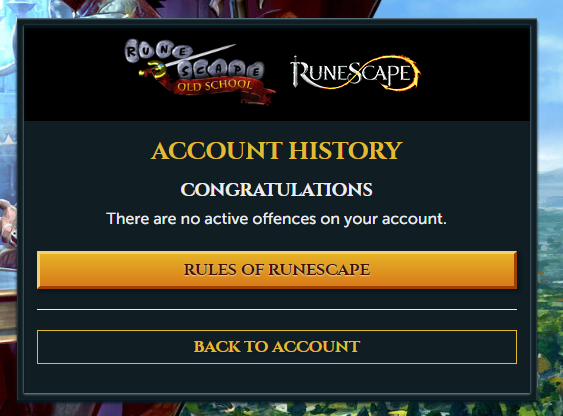The image size is (563, 416).
Task: Click the RuneScape fiery ring logo
Action: click(x=355, y=73)
